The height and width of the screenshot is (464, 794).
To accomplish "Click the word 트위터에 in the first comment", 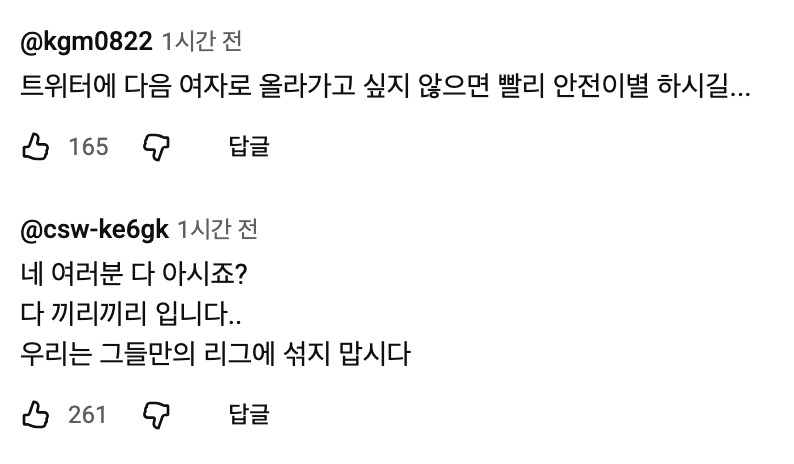I will coord(67,87).
